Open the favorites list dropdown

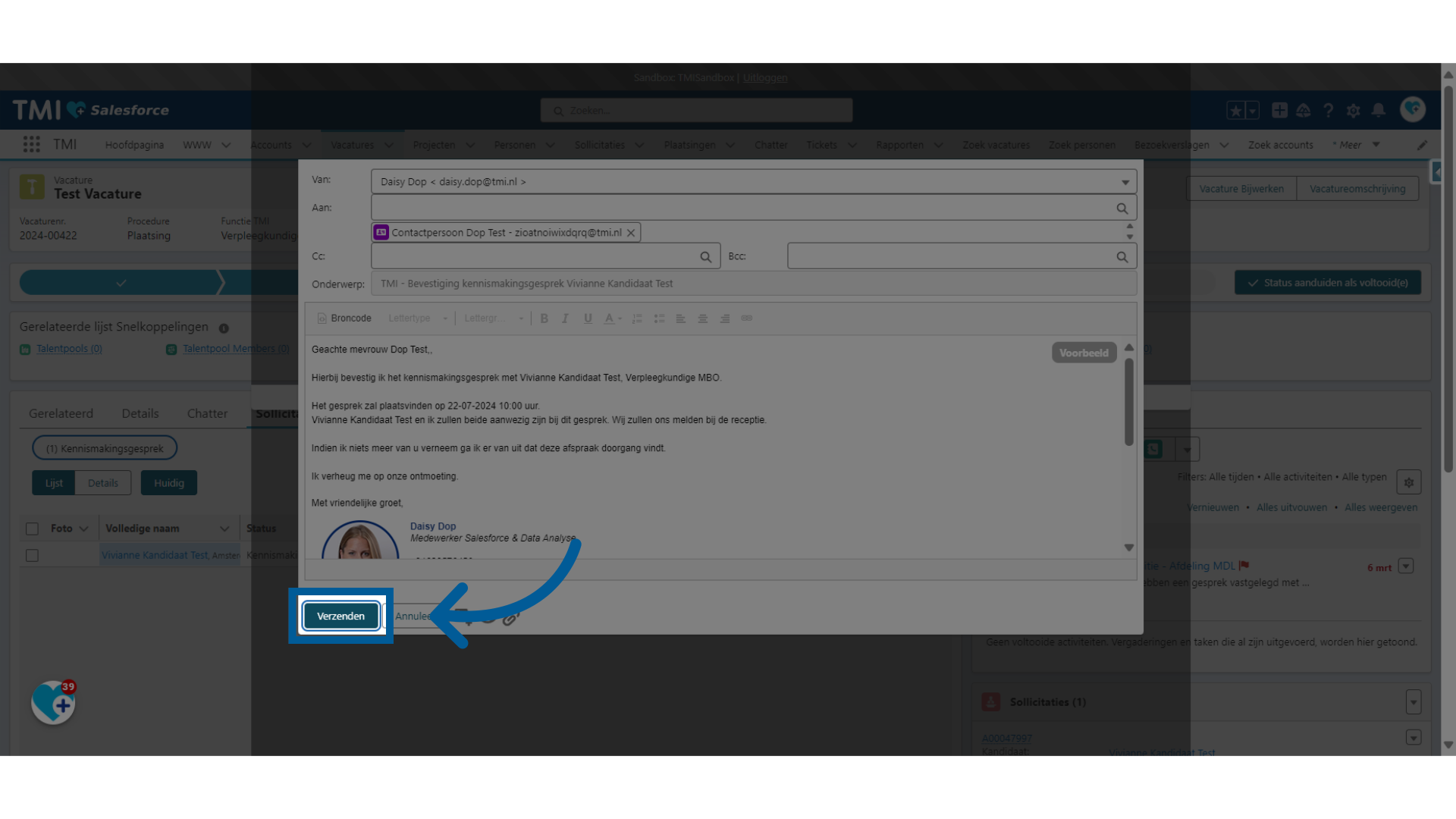(1252, 111)
